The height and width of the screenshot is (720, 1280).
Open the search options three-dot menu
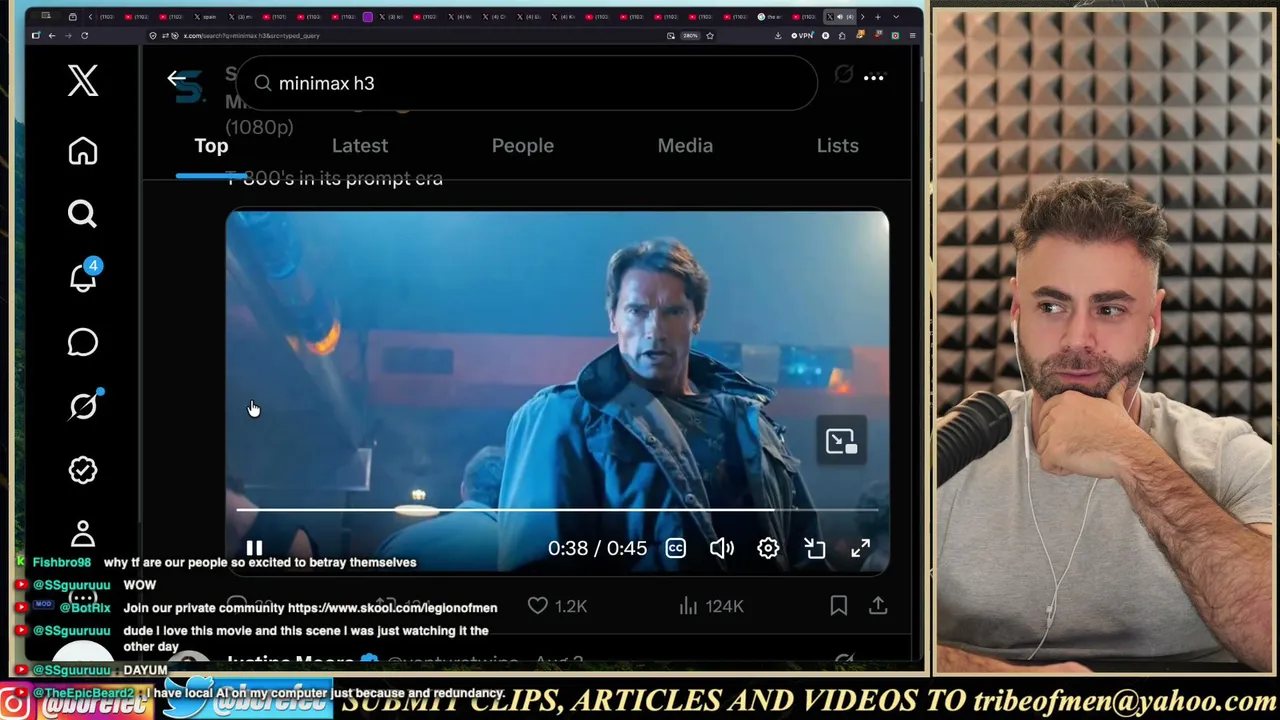click(873, 78)
